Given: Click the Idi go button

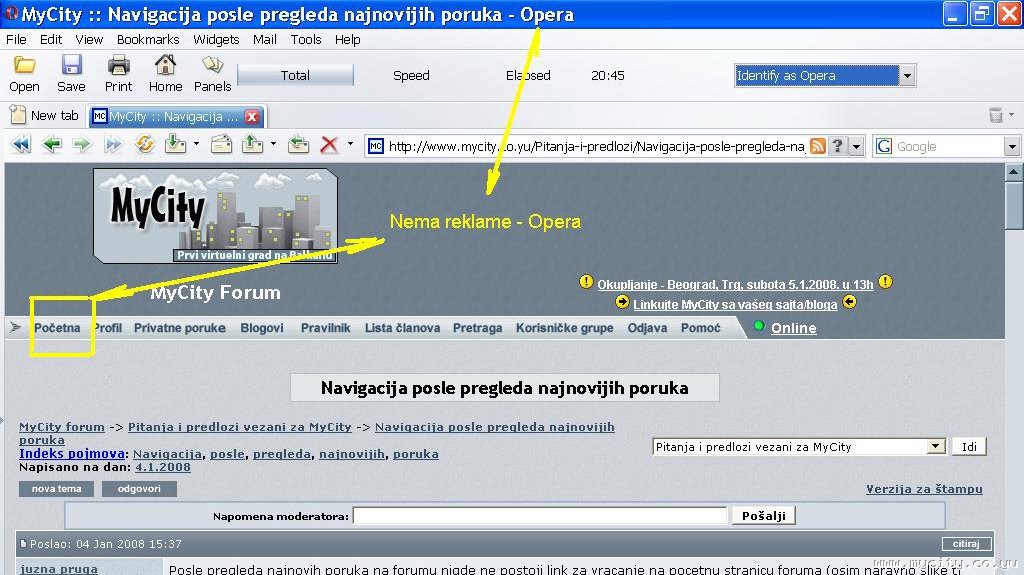Looking at the screenshot, I should click(969, 447).
